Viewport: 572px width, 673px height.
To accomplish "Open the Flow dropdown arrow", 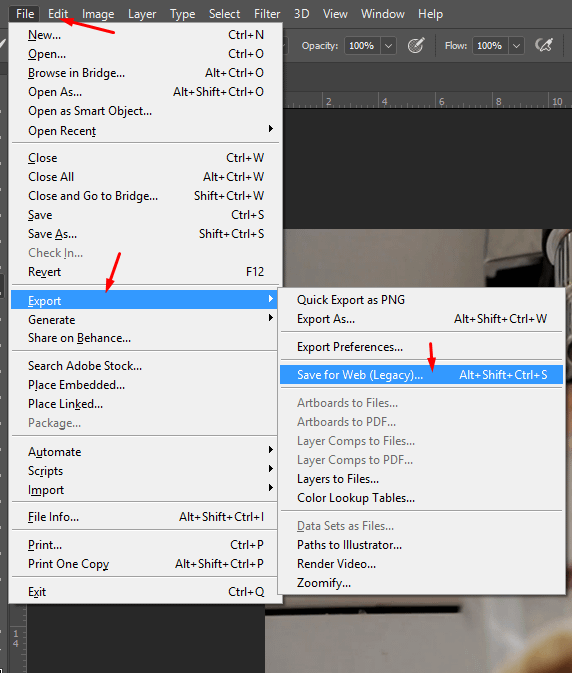I will click(516, 46).
